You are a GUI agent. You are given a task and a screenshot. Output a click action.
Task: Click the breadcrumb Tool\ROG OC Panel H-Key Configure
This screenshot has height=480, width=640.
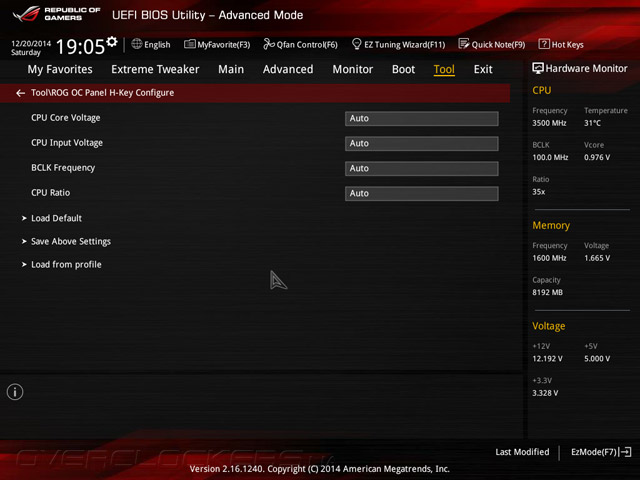click(x=102, y=93)
